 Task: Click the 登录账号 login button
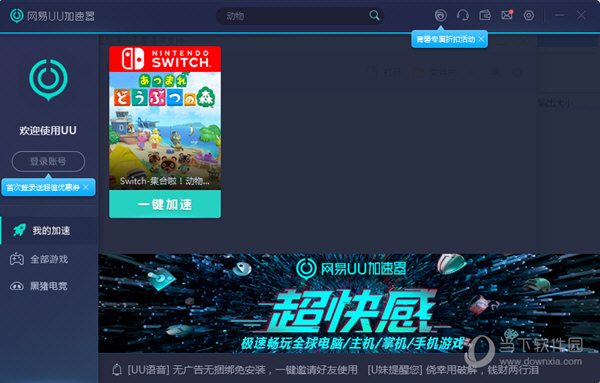pyautogui.click(x=48, y=161)
